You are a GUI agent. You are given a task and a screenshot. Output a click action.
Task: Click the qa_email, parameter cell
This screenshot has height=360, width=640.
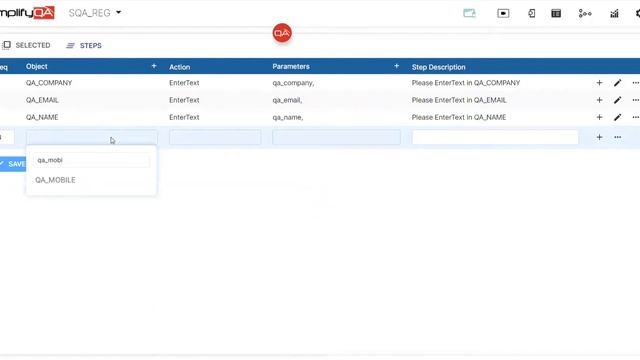(287, 100)
